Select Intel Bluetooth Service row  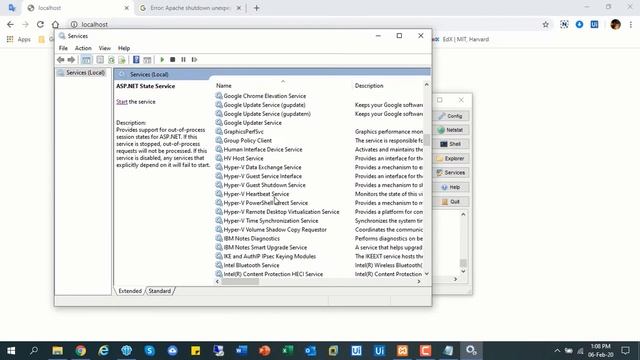pyautogui.click(x=251, y=265)
